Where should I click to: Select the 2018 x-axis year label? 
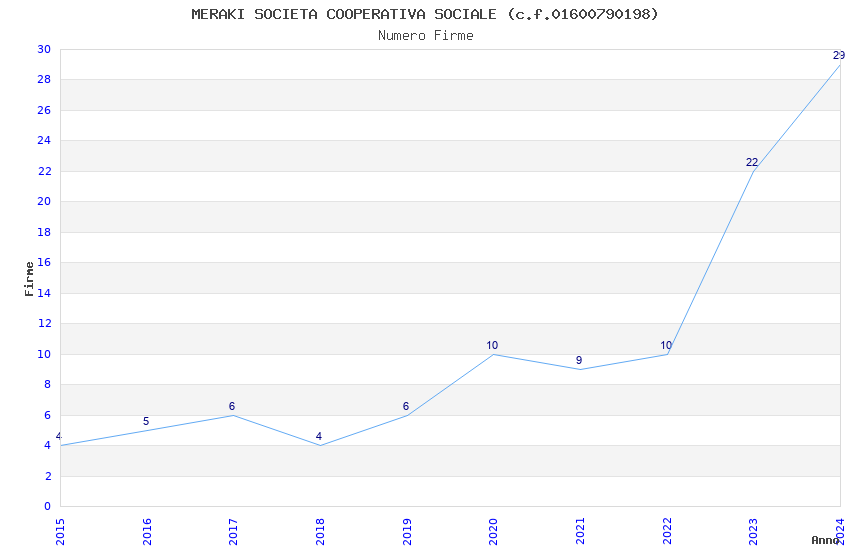(320, 532)
